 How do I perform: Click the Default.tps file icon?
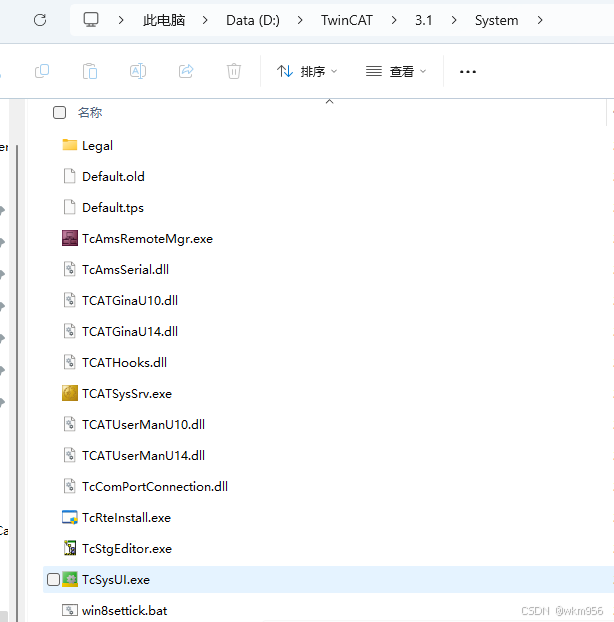(70, 207)
